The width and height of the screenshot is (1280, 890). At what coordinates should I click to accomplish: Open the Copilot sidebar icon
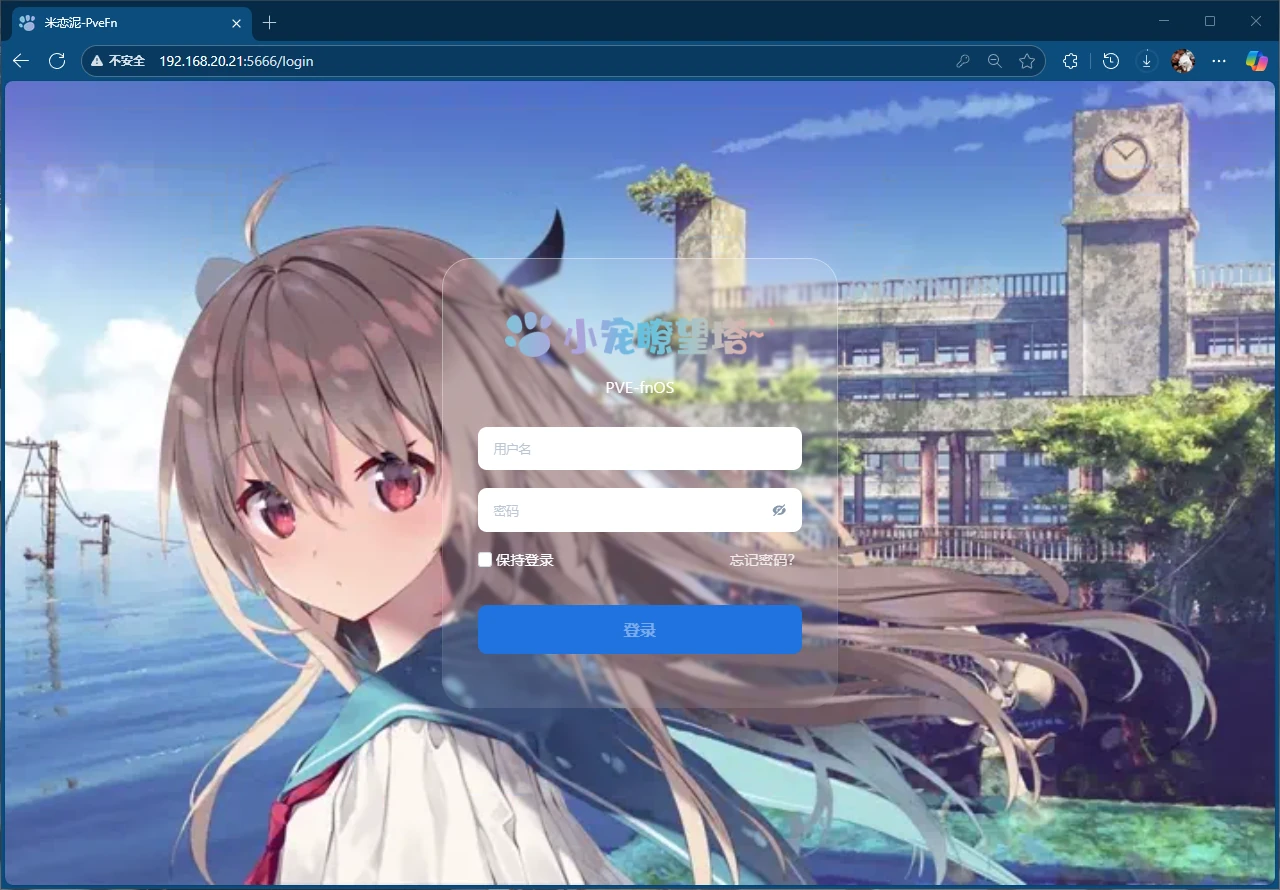(x=1256, y=61)
